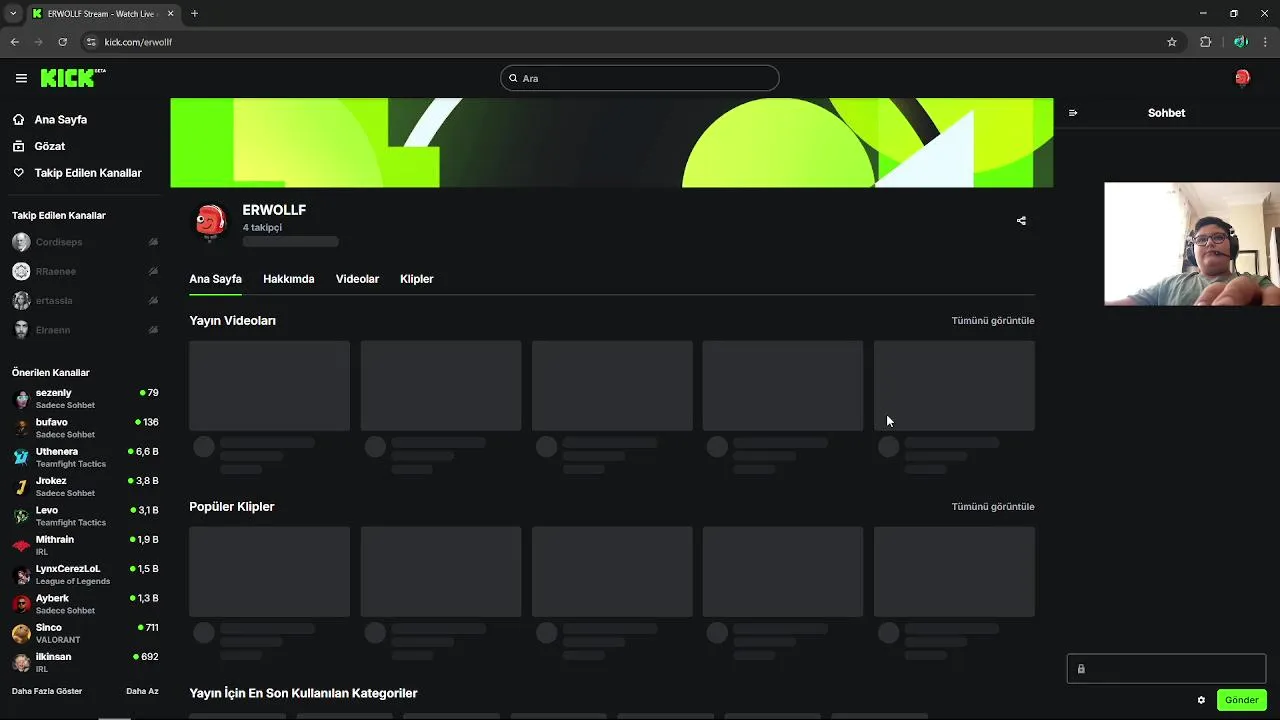1280x720 pixels.
Task: Click the '4 takipçi' follower count
Action: pos(262,228)
